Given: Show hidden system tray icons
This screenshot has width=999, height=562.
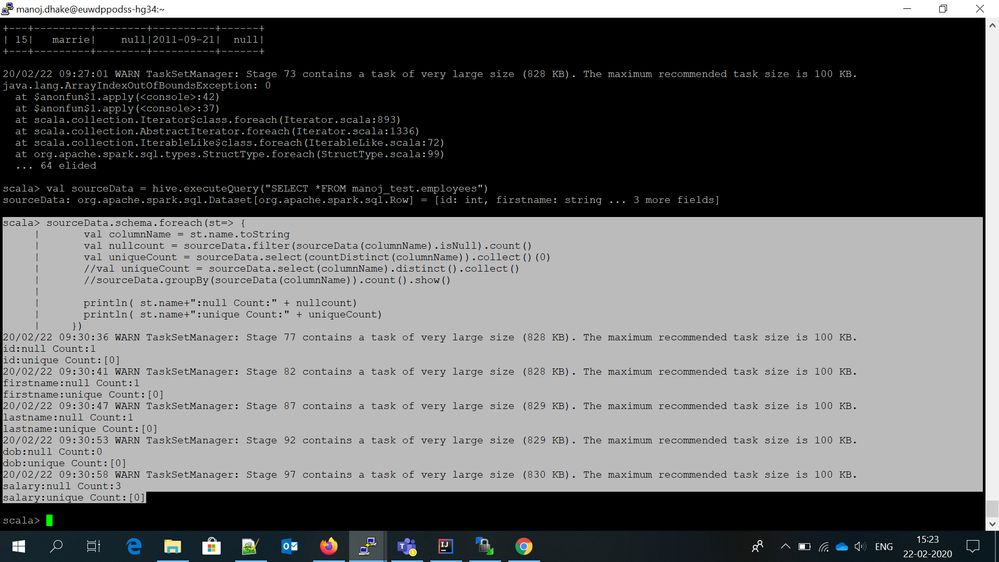Looking at the screenshot, I should (x=786, y=547).
